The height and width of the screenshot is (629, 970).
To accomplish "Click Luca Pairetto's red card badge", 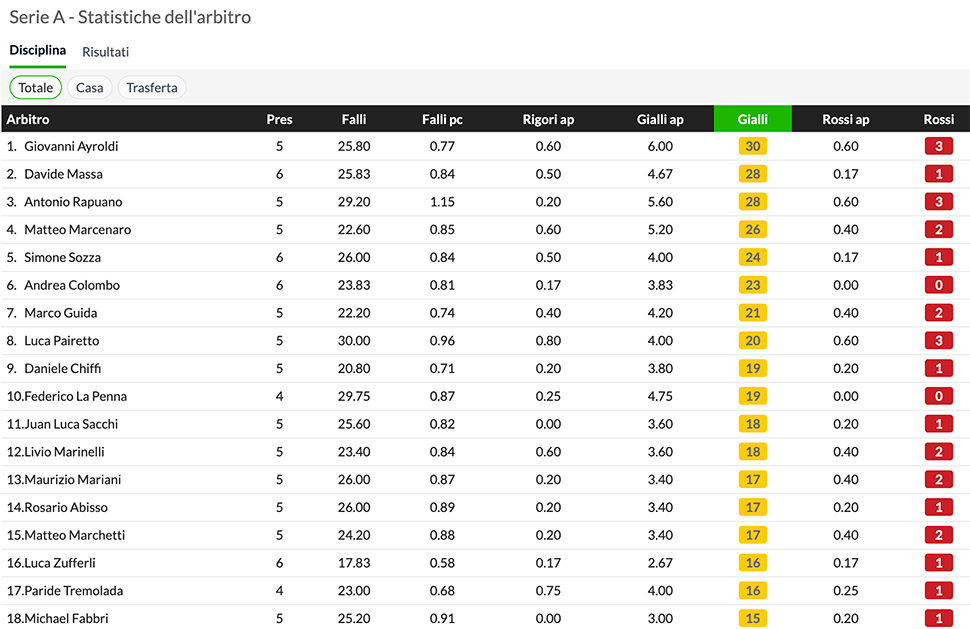I will 938,341.
